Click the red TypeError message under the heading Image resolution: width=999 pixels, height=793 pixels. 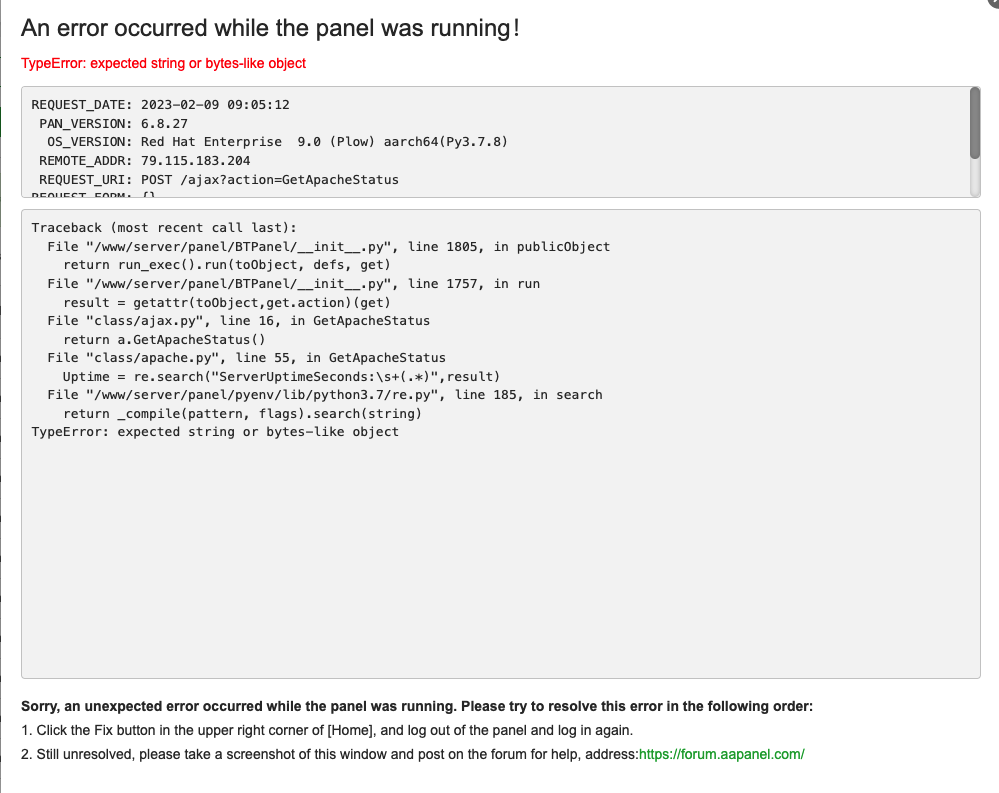click(x=163, y=63)
